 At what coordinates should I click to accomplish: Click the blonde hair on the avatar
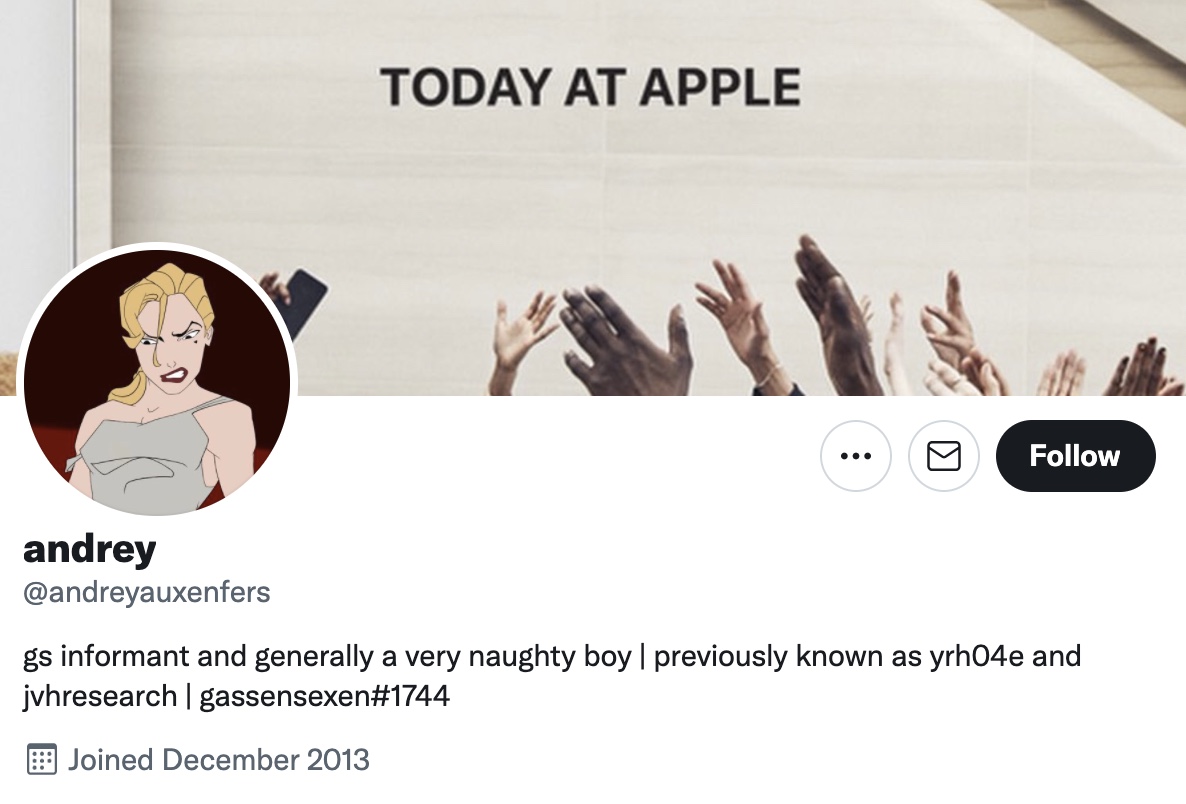163,303
